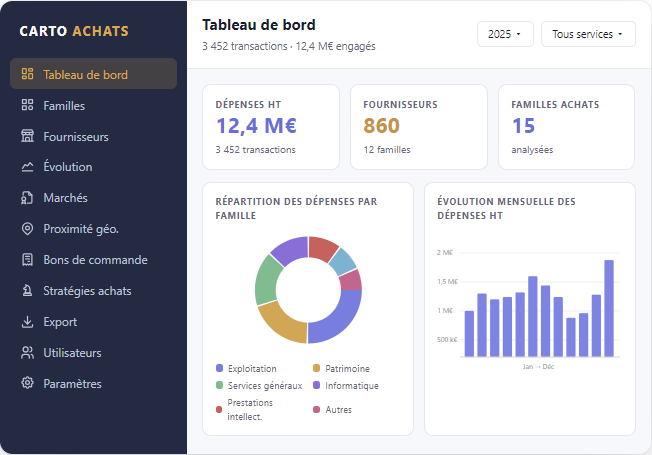Open the Utilisateurs section

coord(94,352)
